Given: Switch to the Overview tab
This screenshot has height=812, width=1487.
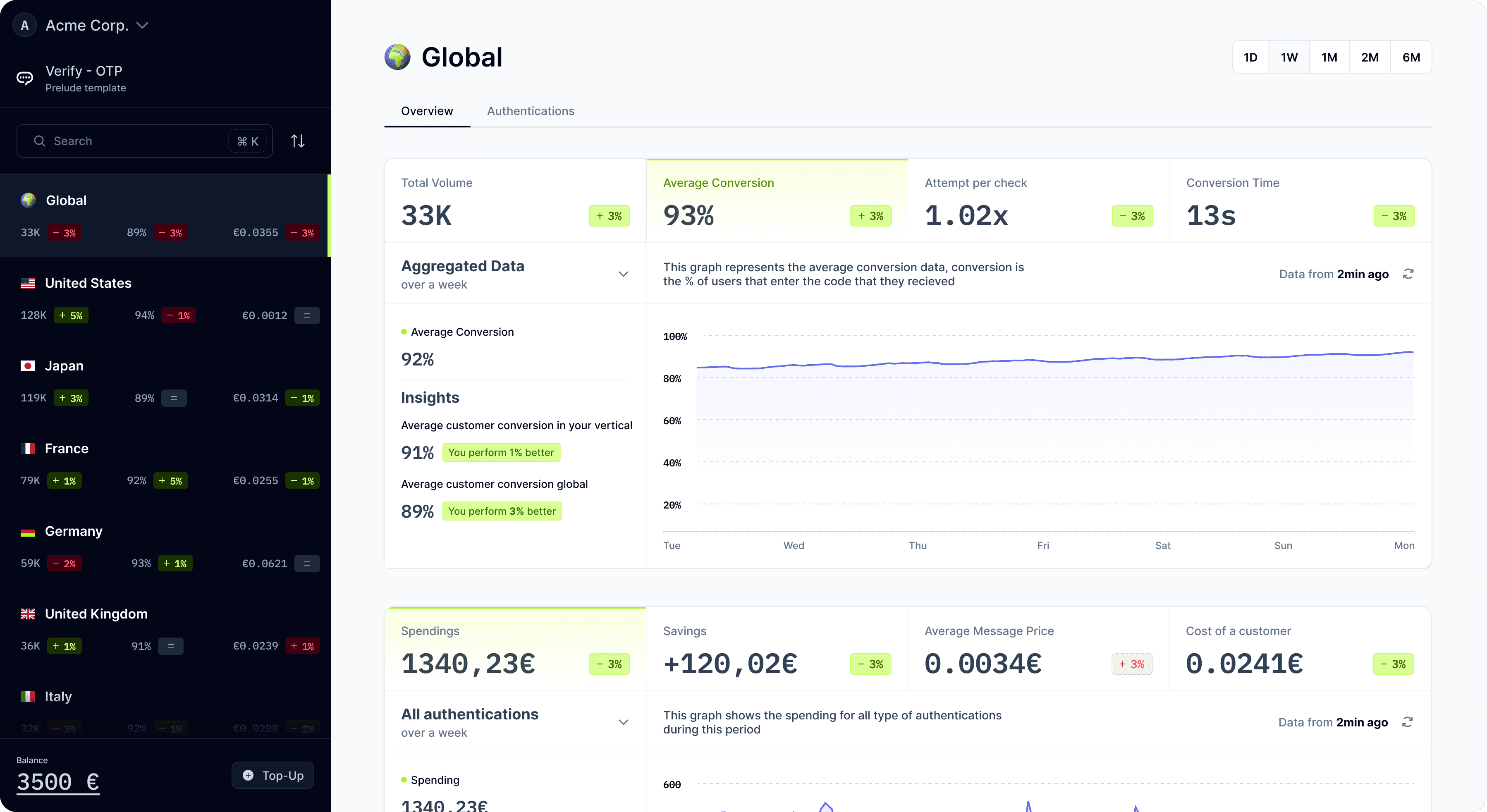Looking at the screenshot, I should coord(427,111).
